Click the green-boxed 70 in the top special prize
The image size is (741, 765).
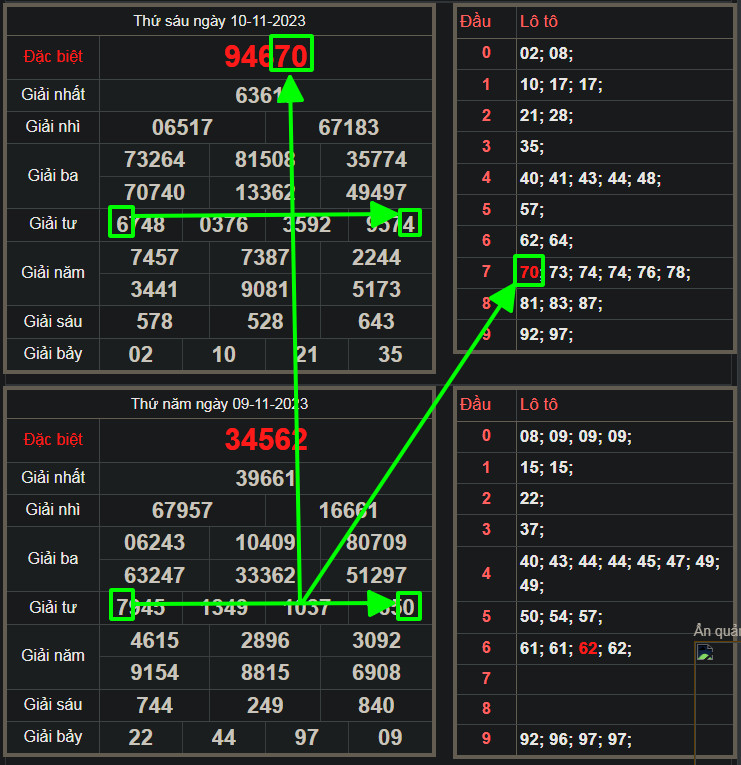[292, 55]
